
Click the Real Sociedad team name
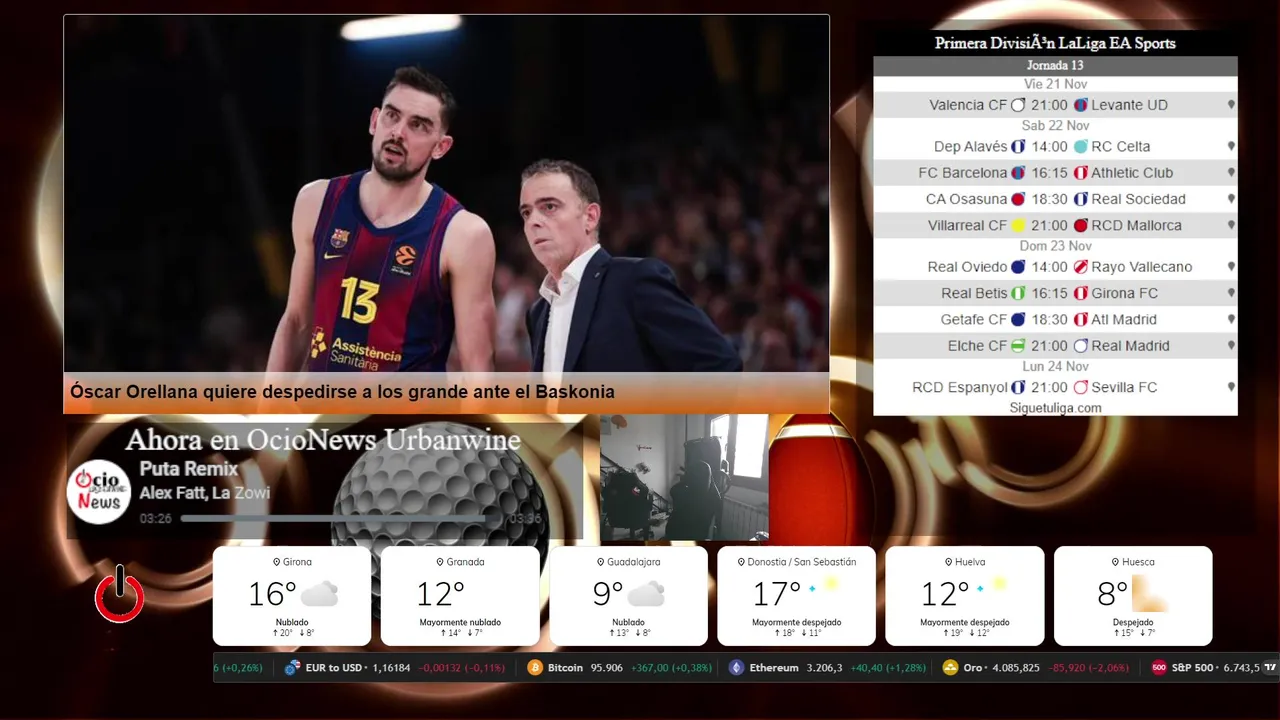coord(1138,199)
